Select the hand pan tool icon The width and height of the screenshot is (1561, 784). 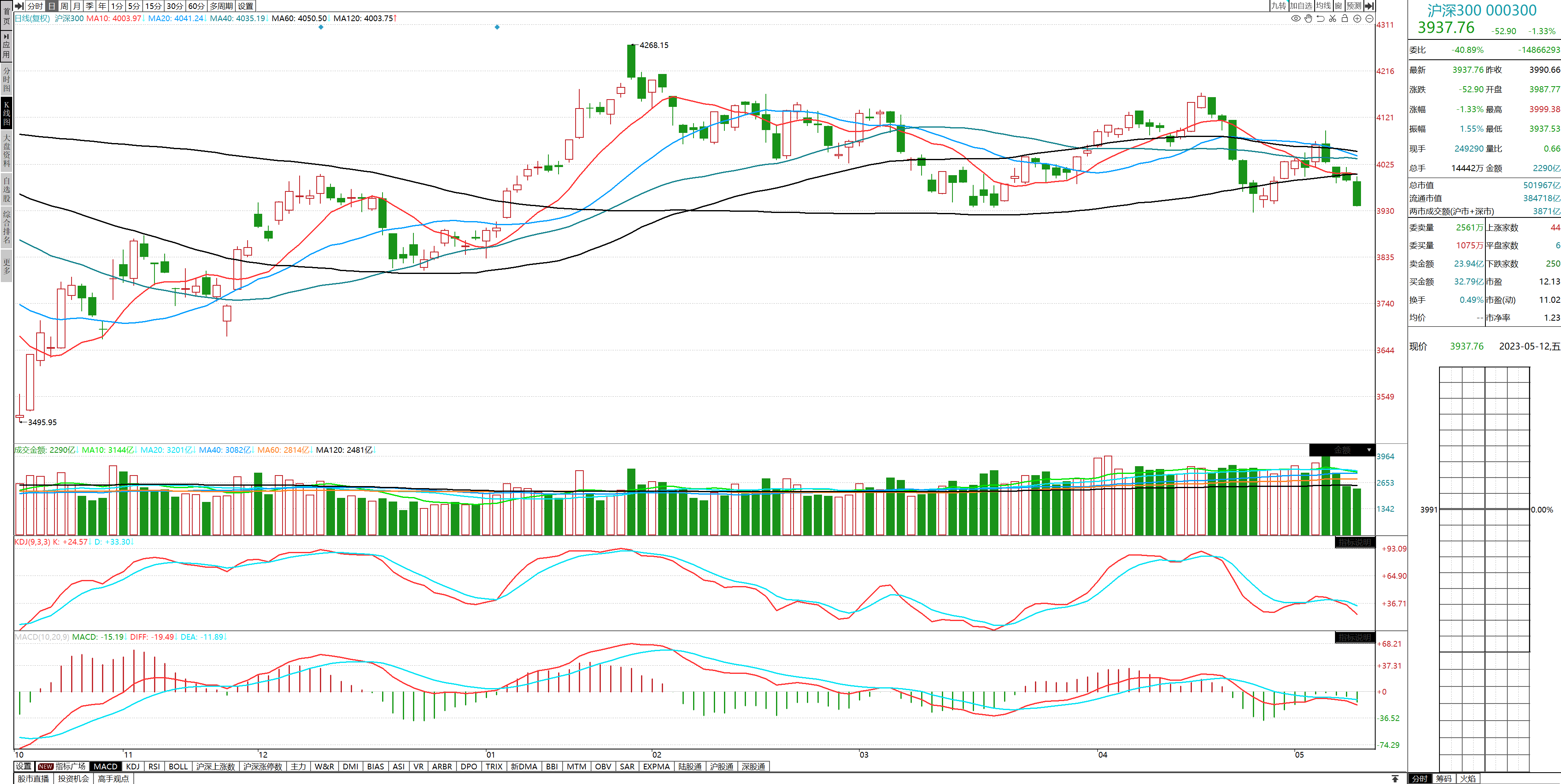coord(1308,18)
